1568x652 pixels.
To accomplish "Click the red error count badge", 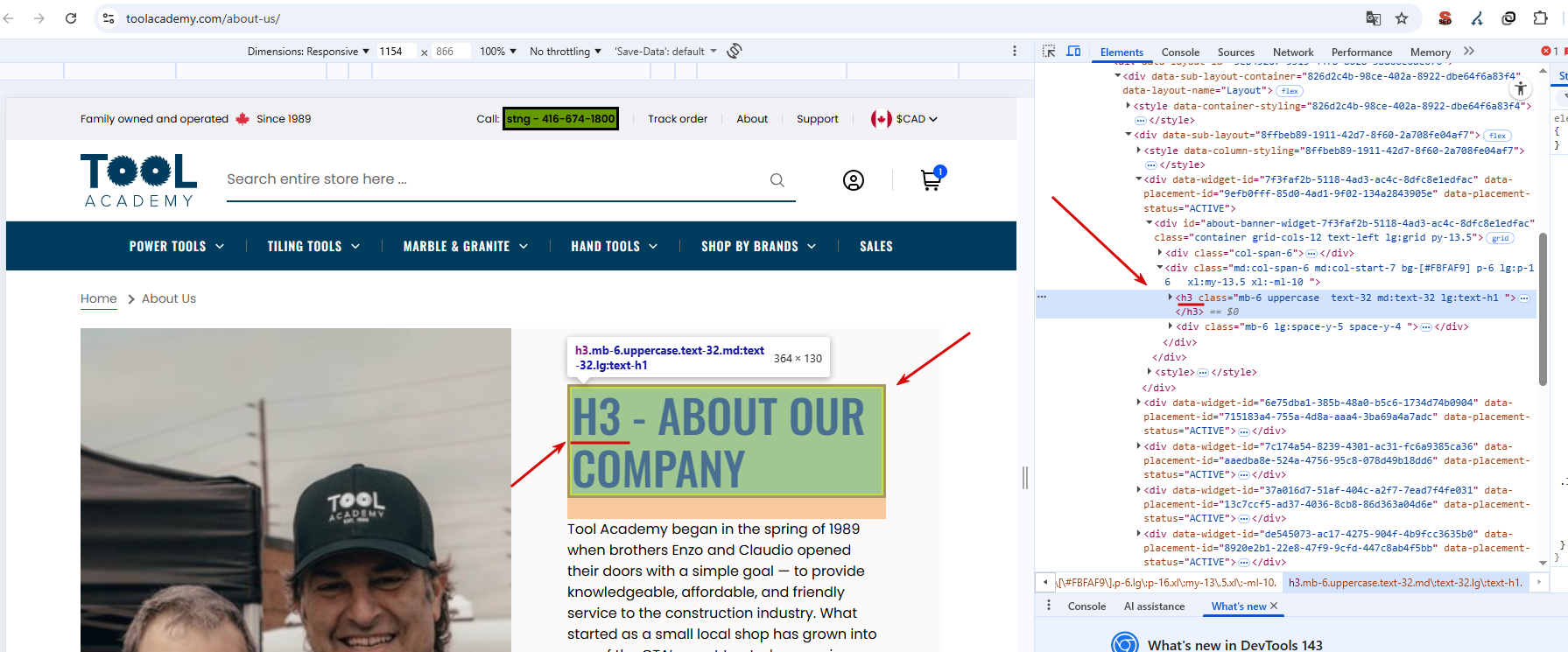I will (1550, 52).
